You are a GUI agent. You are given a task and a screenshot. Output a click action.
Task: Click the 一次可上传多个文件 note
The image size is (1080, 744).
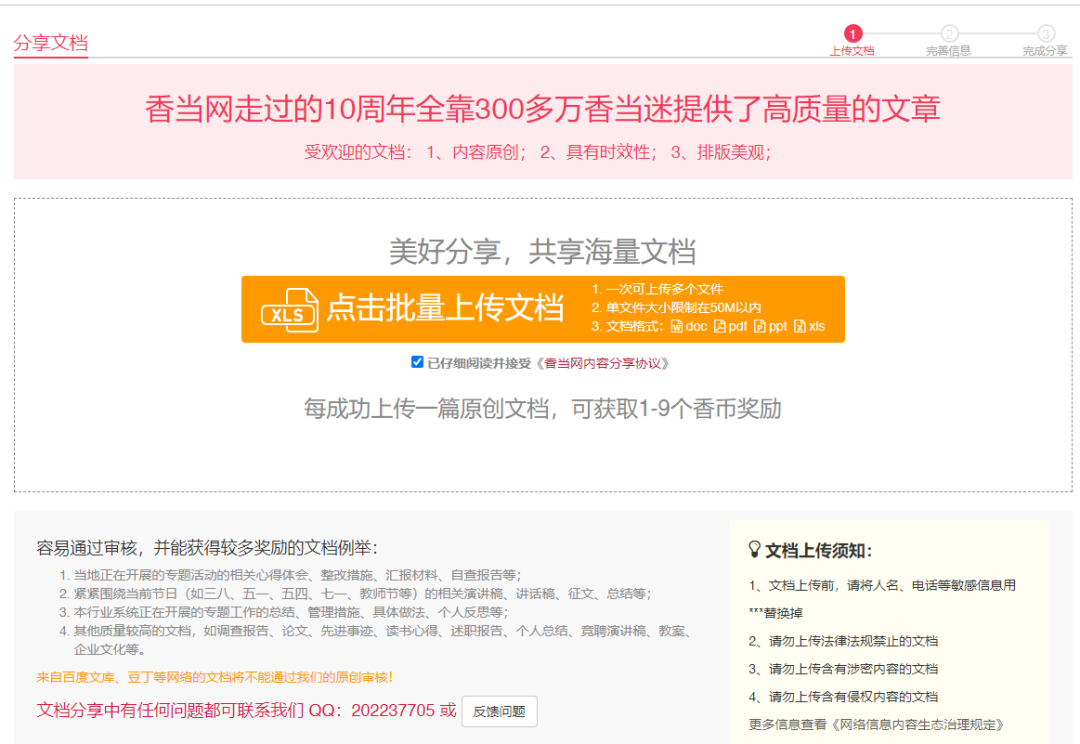658,289
